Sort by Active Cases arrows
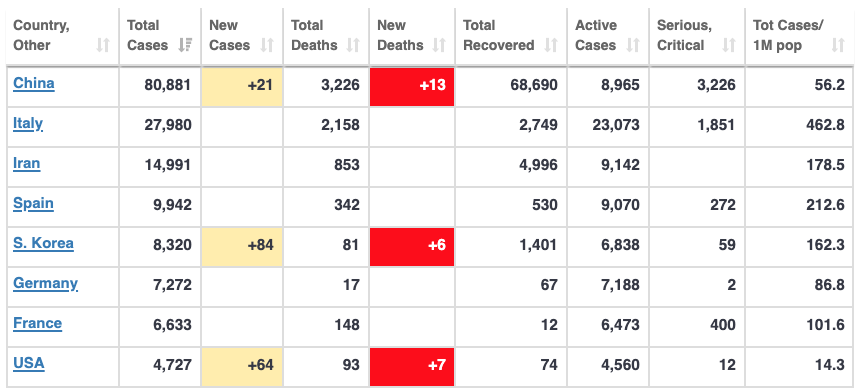The image size is (860, 388). pos(633,45)
